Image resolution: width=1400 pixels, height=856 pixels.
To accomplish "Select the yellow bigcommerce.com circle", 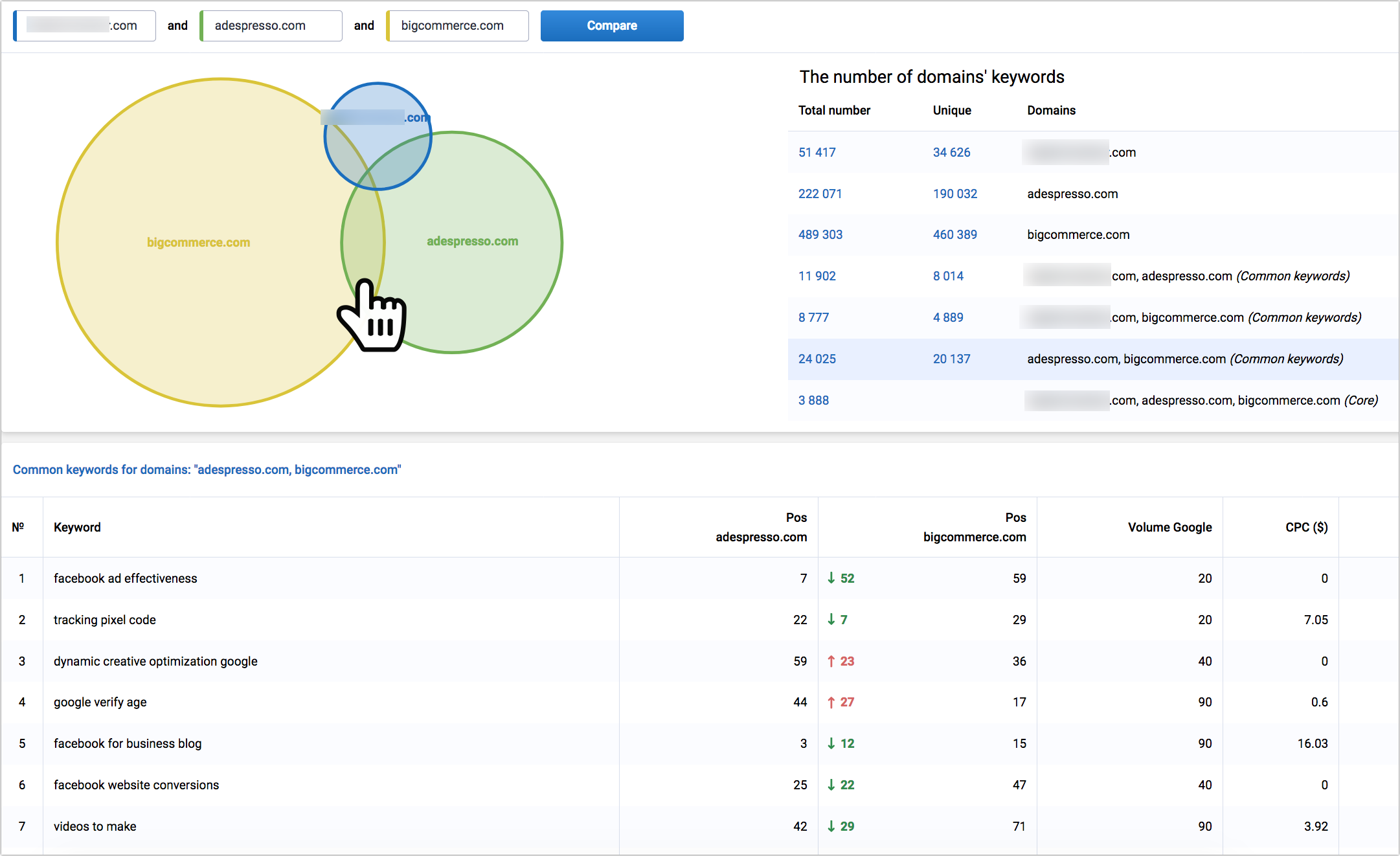I will click(198, 243).
